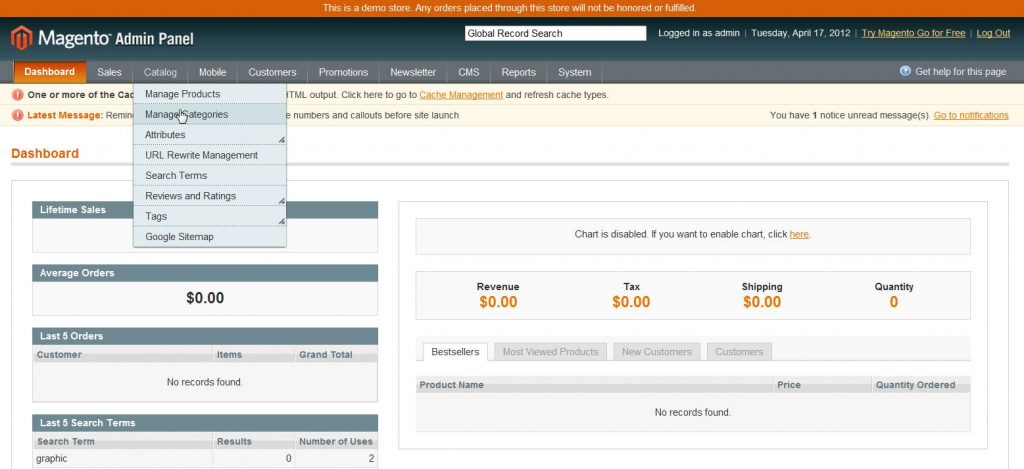1024x469 pixels.
Task: Click the cache warning notice icon
Action: click(18, 95)
